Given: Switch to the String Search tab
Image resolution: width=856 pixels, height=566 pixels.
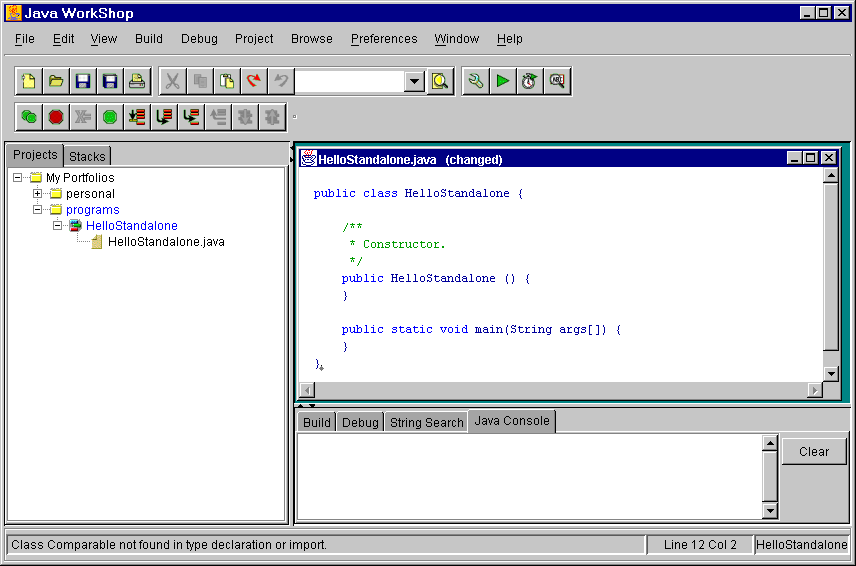Looking at the screenshot, I should tap(426, 422).
